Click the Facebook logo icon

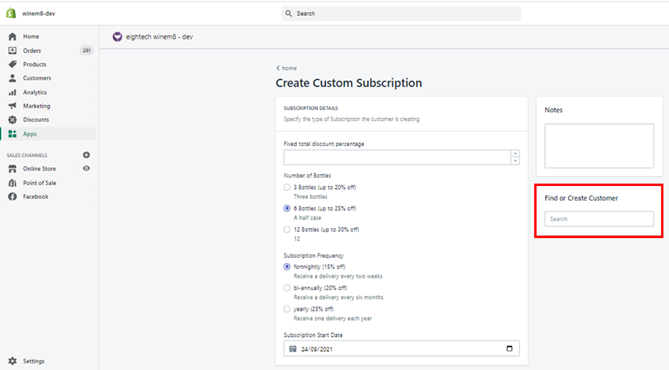click(x=12, y=196)
